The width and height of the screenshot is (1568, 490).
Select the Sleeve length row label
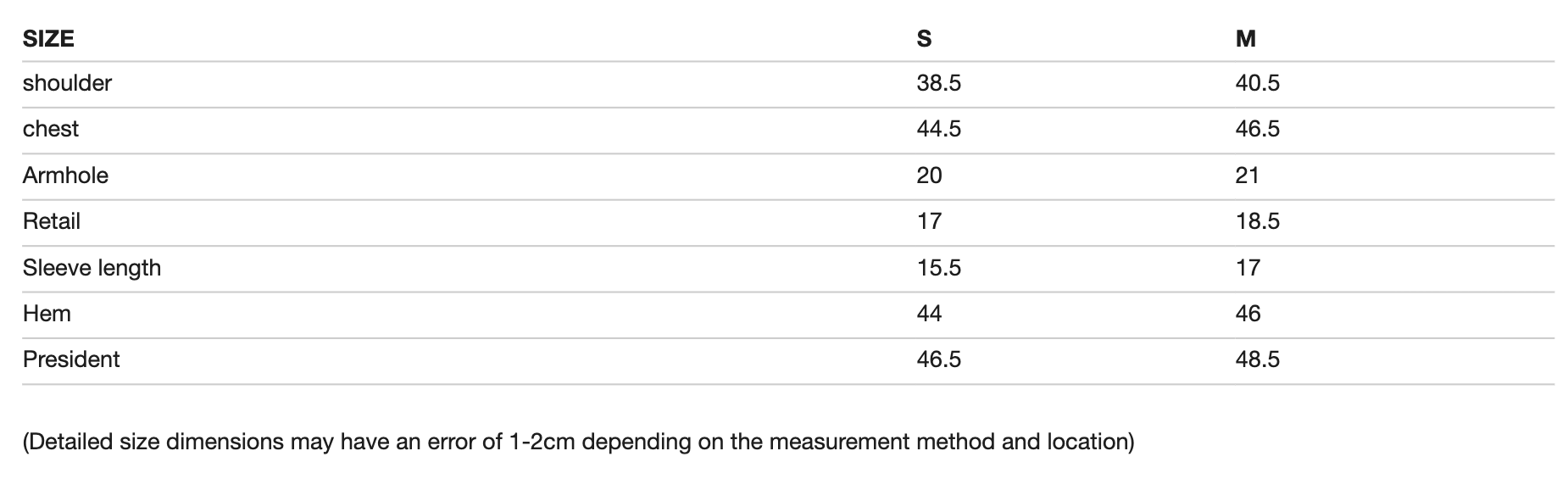92,268
